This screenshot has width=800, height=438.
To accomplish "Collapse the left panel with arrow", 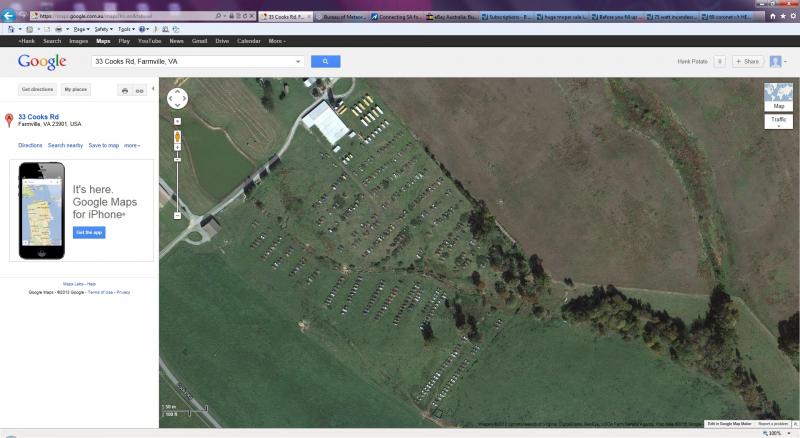I will (153, 89).
